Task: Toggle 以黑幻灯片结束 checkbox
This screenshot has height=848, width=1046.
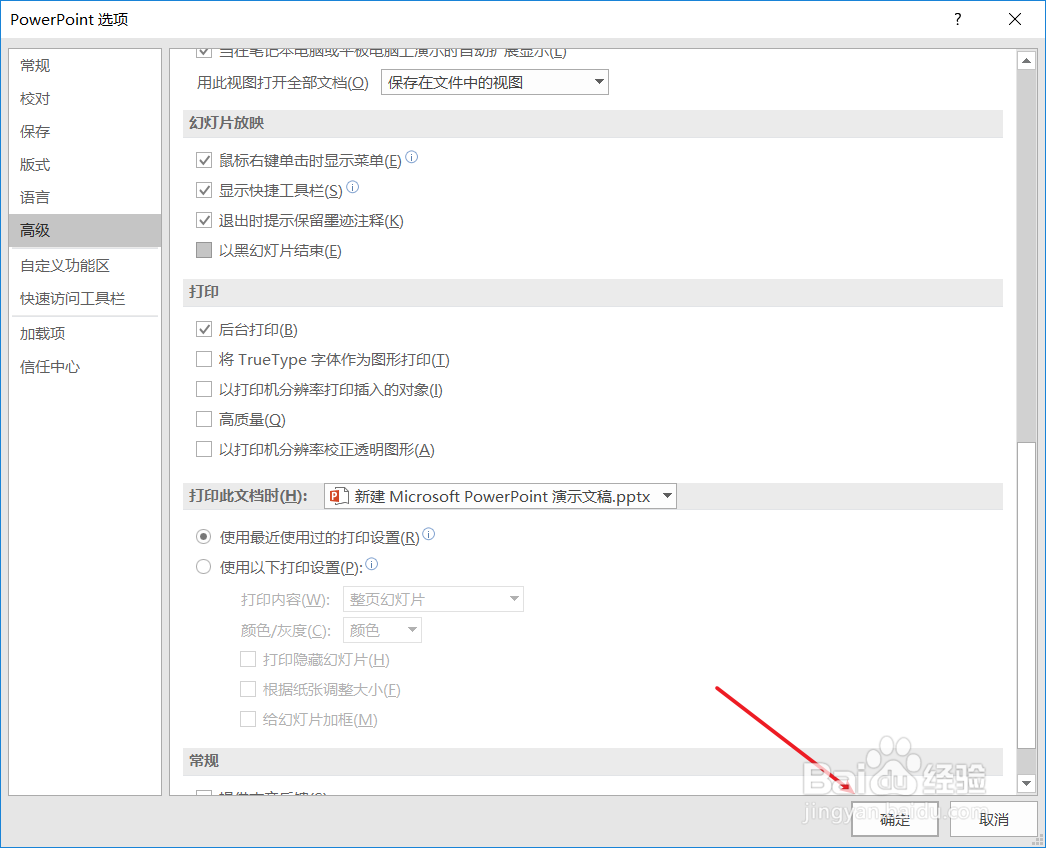Action: coord(204,250)
